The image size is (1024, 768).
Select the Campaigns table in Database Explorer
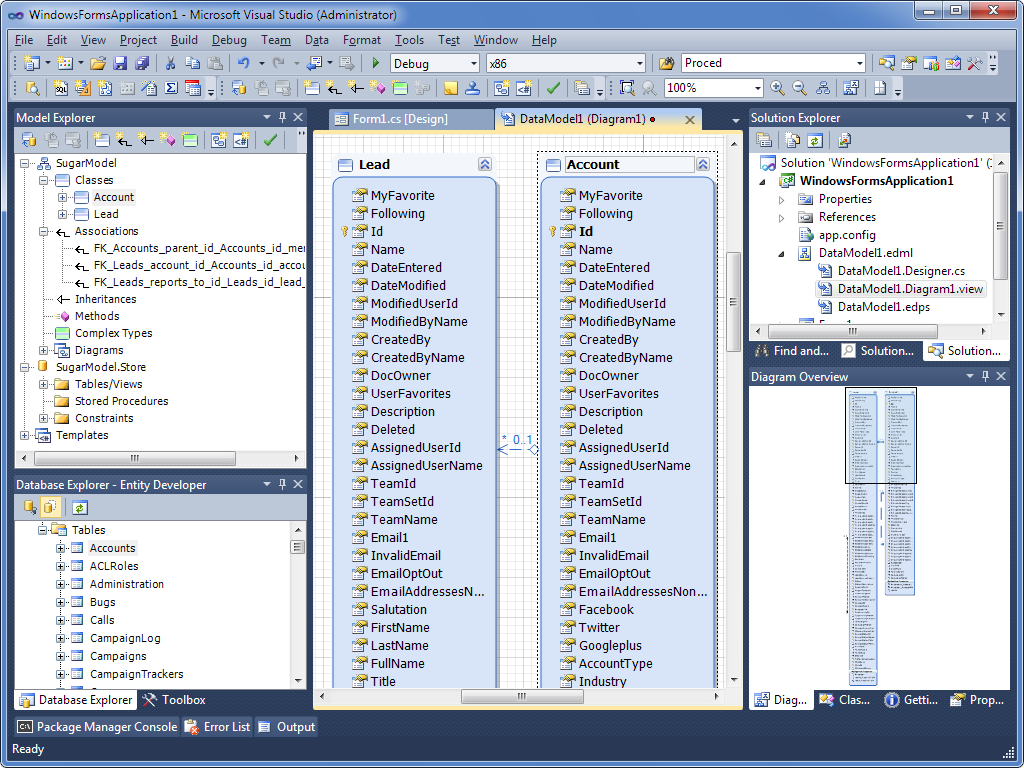pyautogui.click(x=118, y=656)
